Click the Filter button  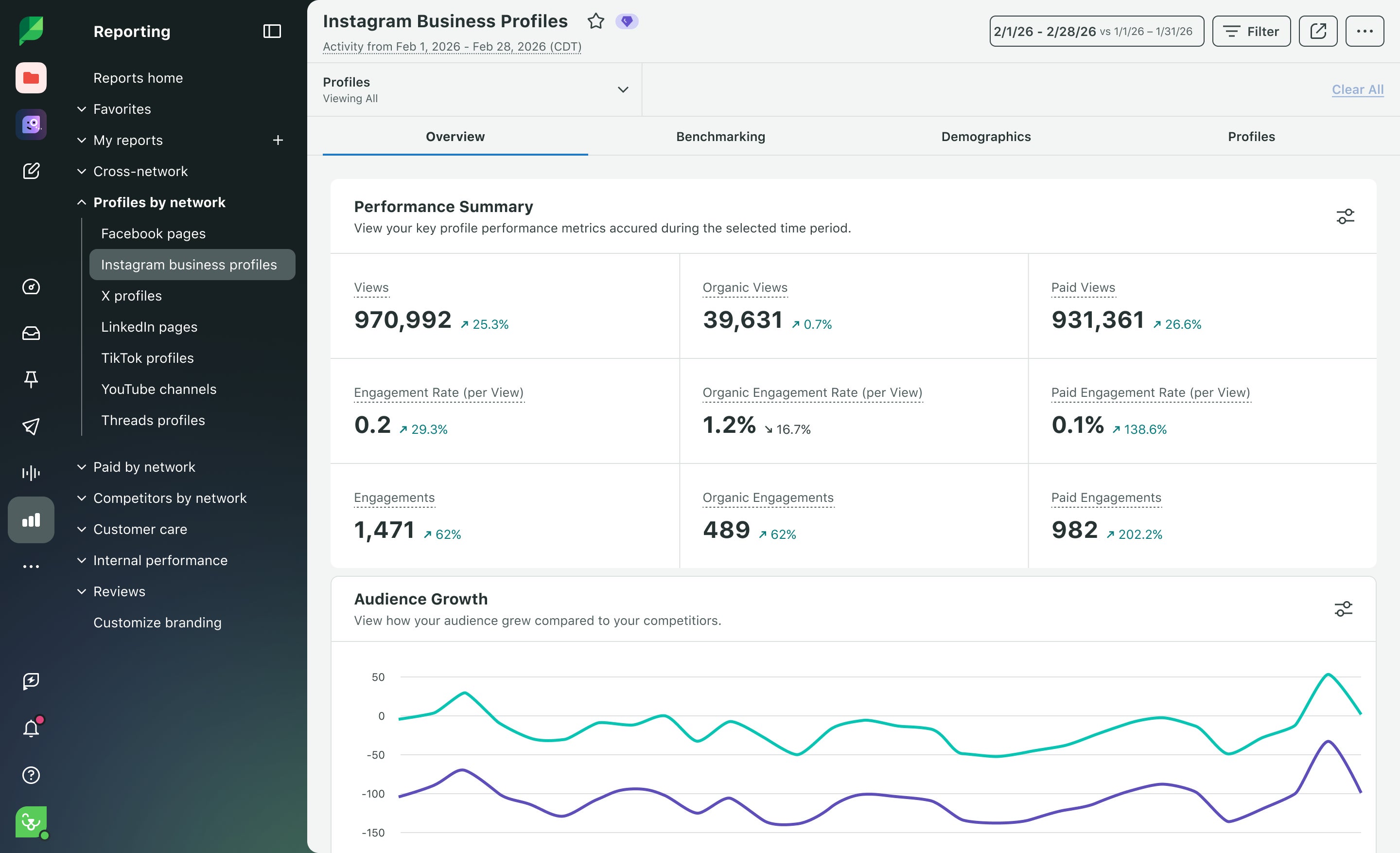1251,31
